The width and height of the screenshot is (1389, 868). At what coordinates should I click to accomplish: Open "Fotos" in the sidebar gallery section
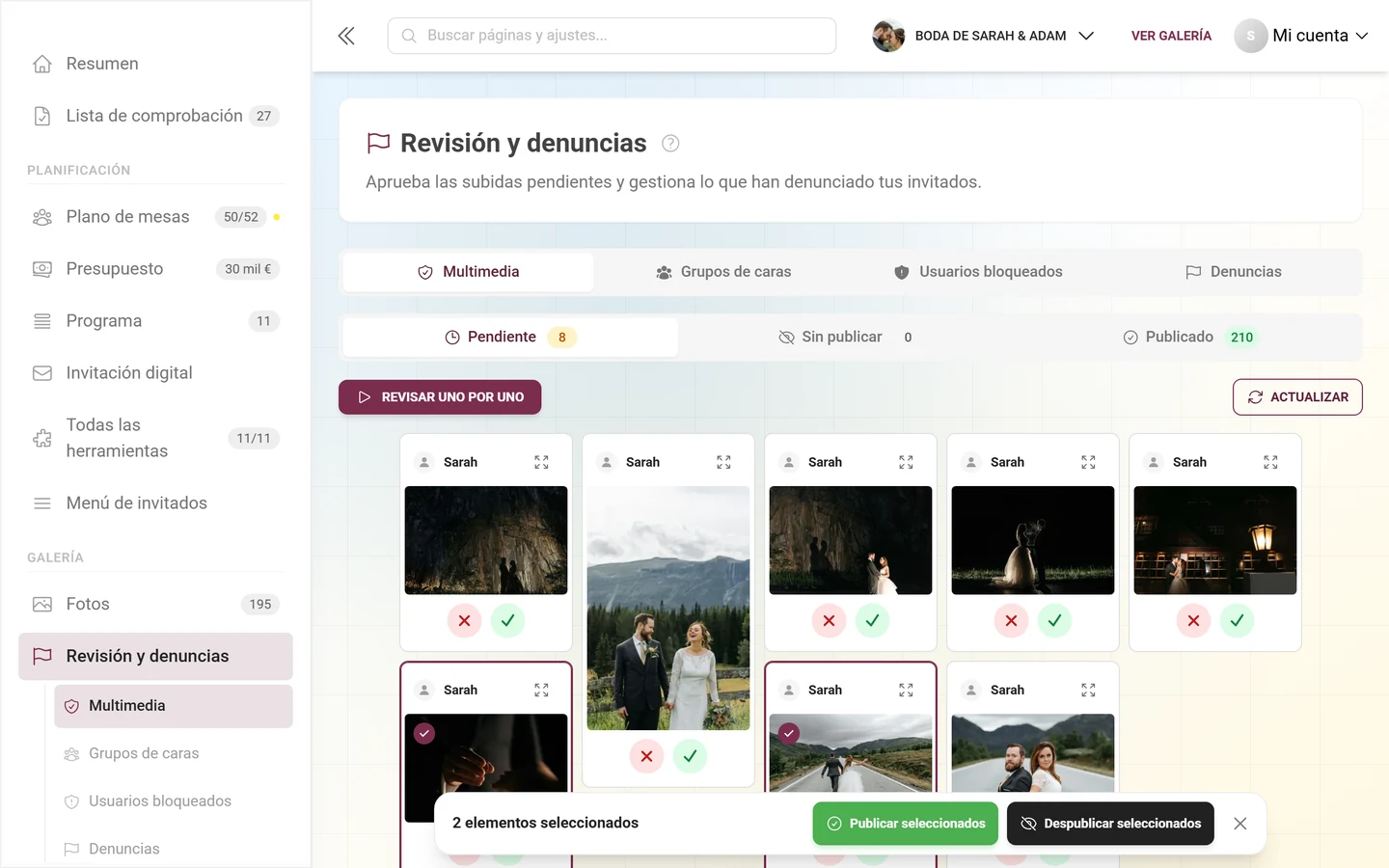click(x=155, y=605)
